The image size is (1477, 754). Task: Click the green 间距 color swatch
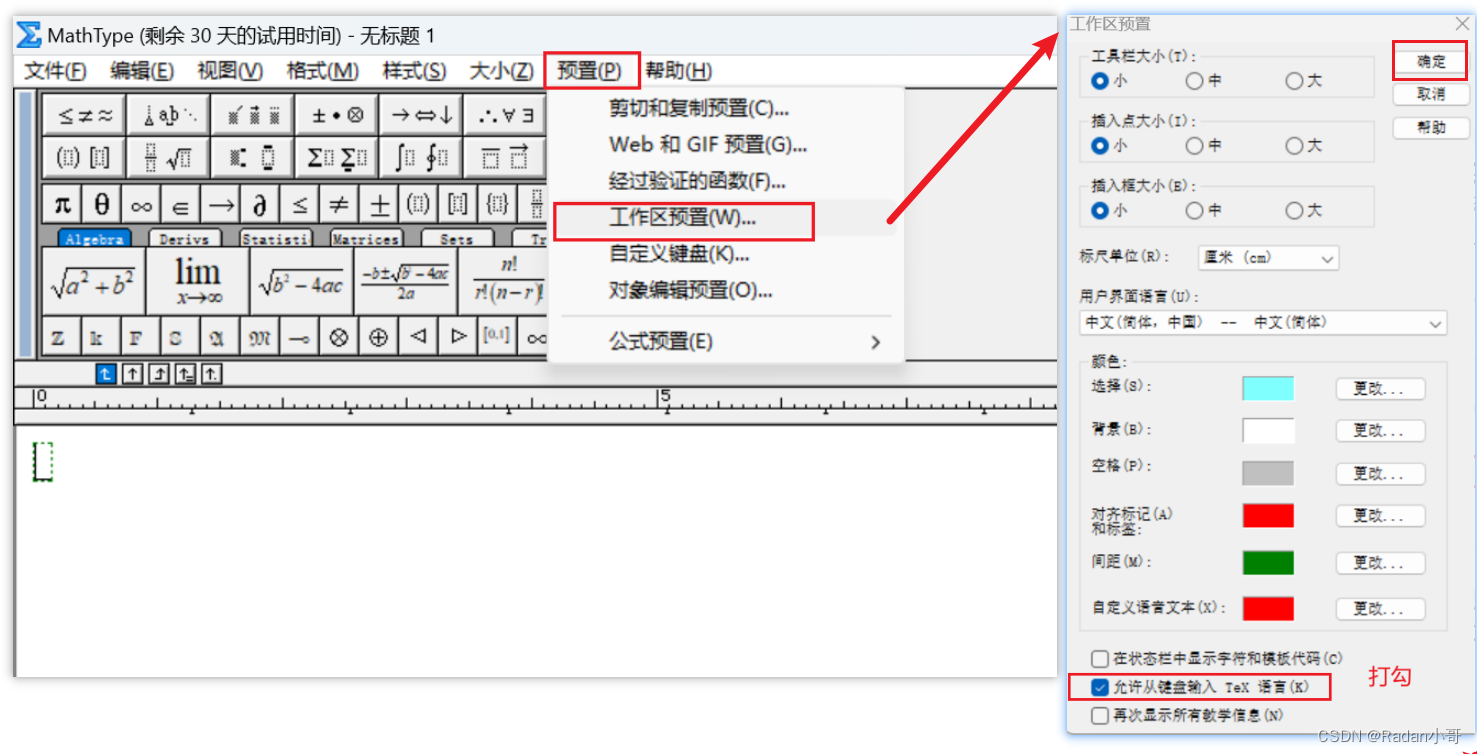point(1268,563)
